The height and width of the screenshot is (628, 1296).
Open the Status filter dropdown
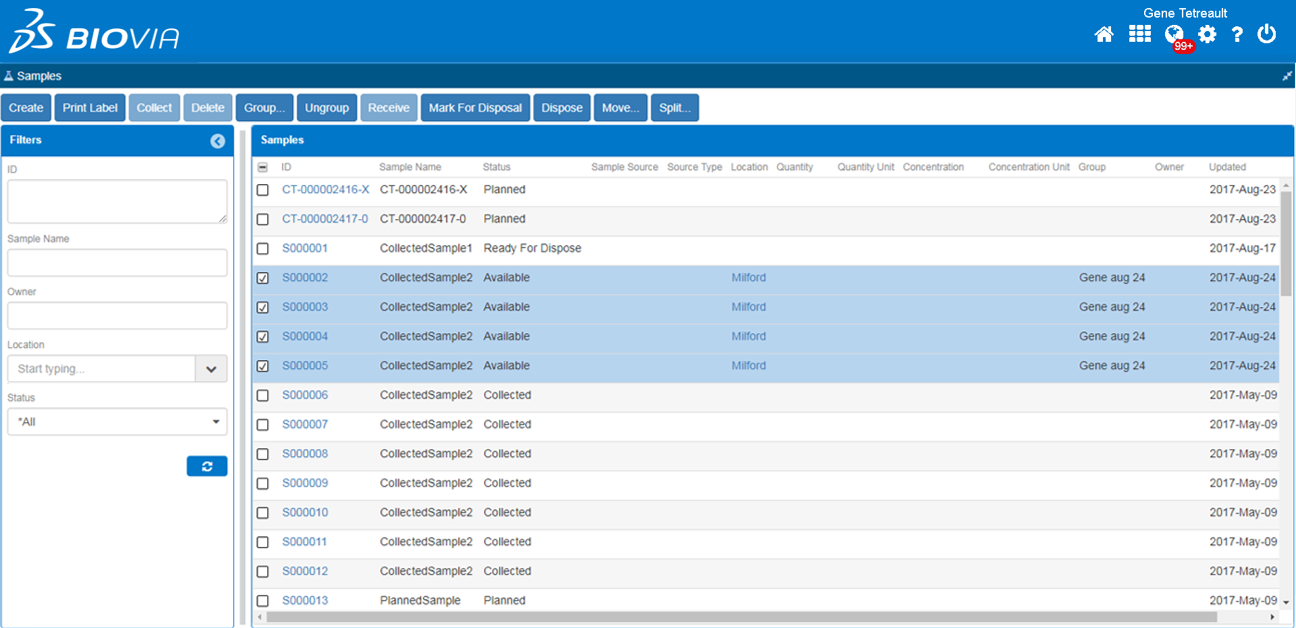point(117,422)
